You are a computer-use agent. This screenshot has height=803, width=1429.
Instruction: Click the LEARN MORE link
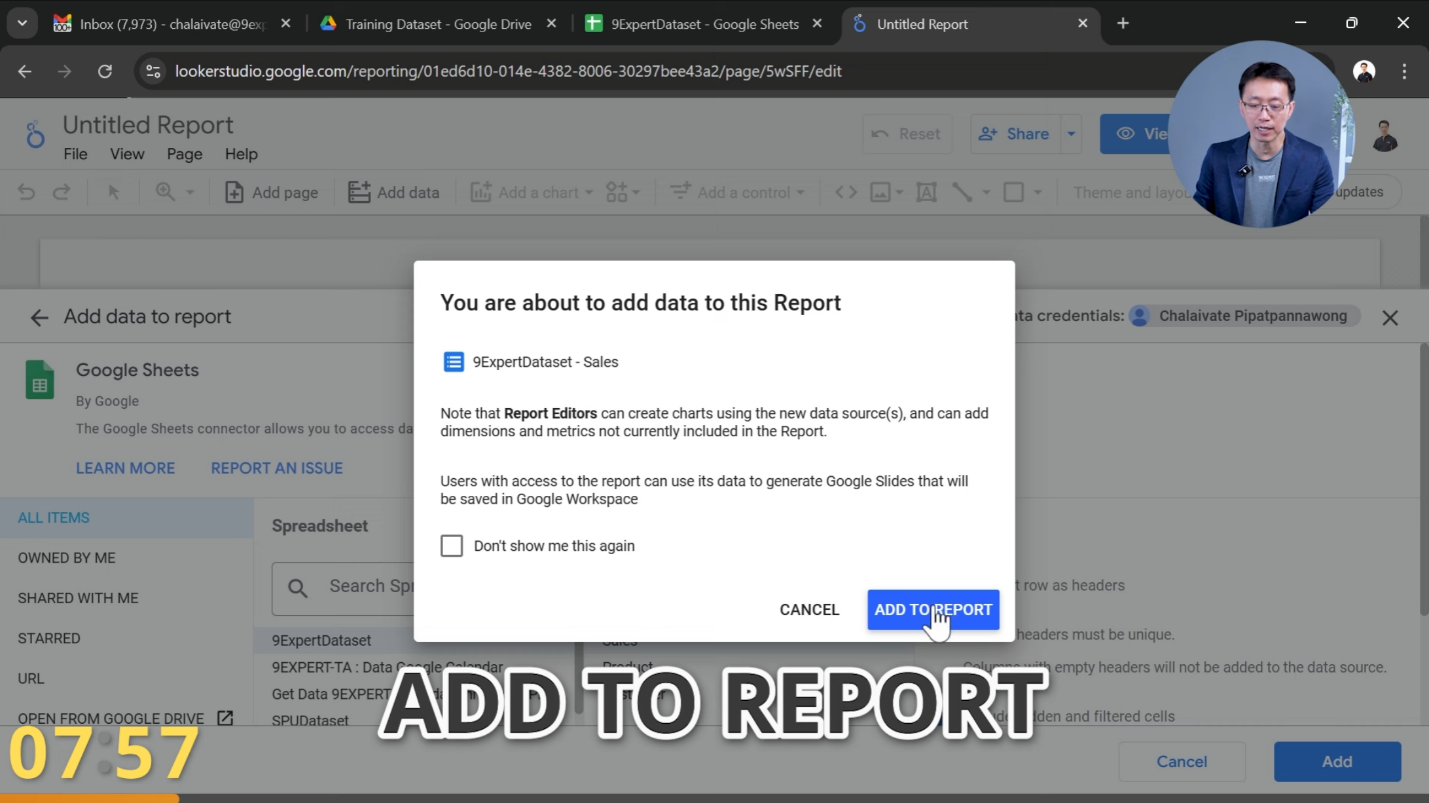pos(125,467)
